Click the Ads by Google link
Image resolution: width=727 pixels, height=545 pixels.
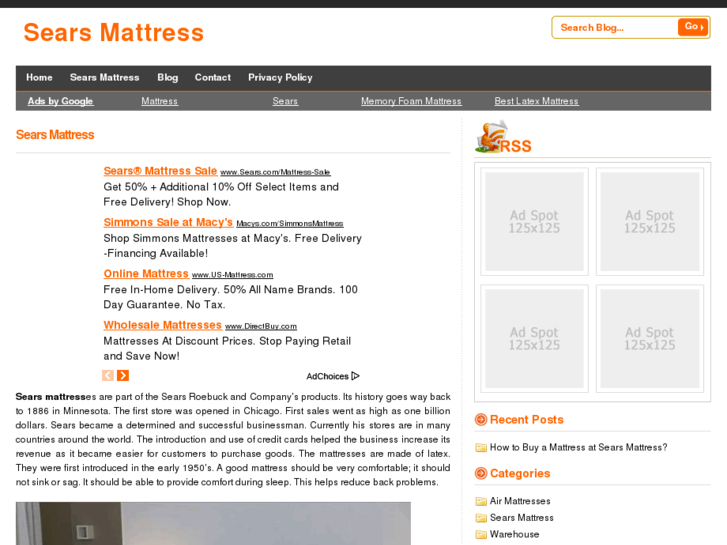pyautogui.click(x=60, y=101)
